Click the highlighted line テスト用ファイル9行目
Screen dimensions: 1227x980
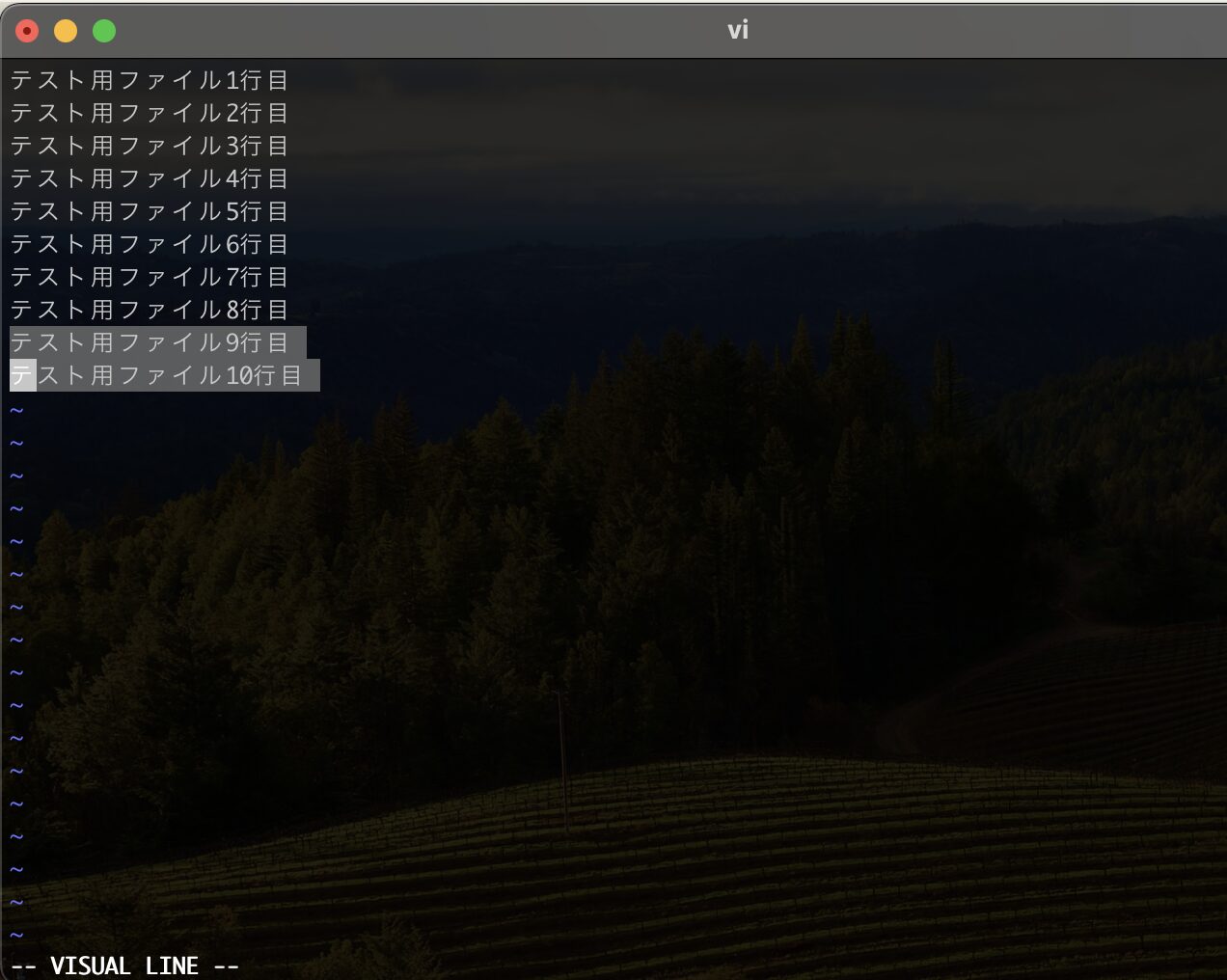point(158,342)
